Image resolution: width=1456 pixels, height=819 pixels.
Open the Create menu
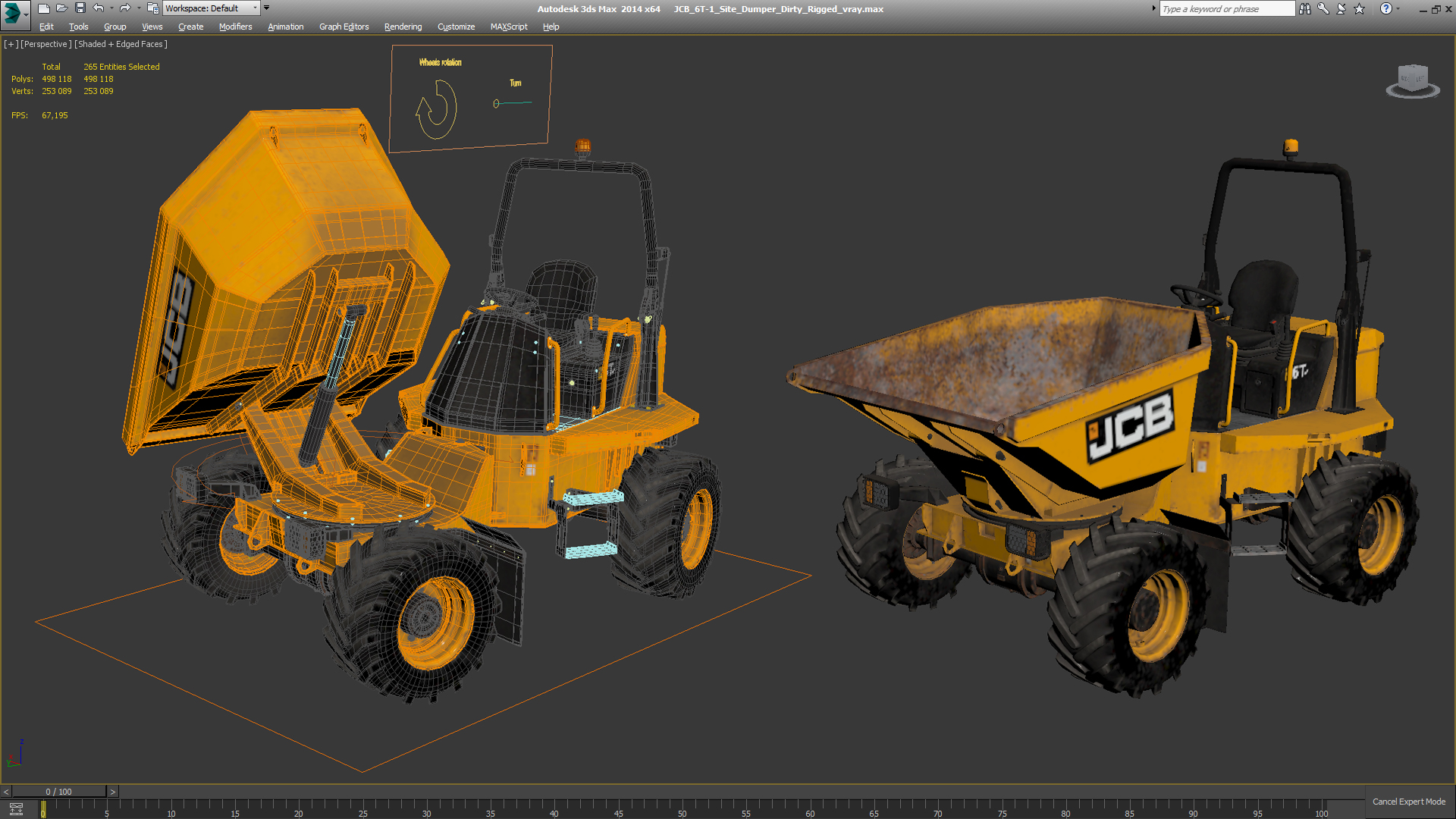click(x=191, y=27)
